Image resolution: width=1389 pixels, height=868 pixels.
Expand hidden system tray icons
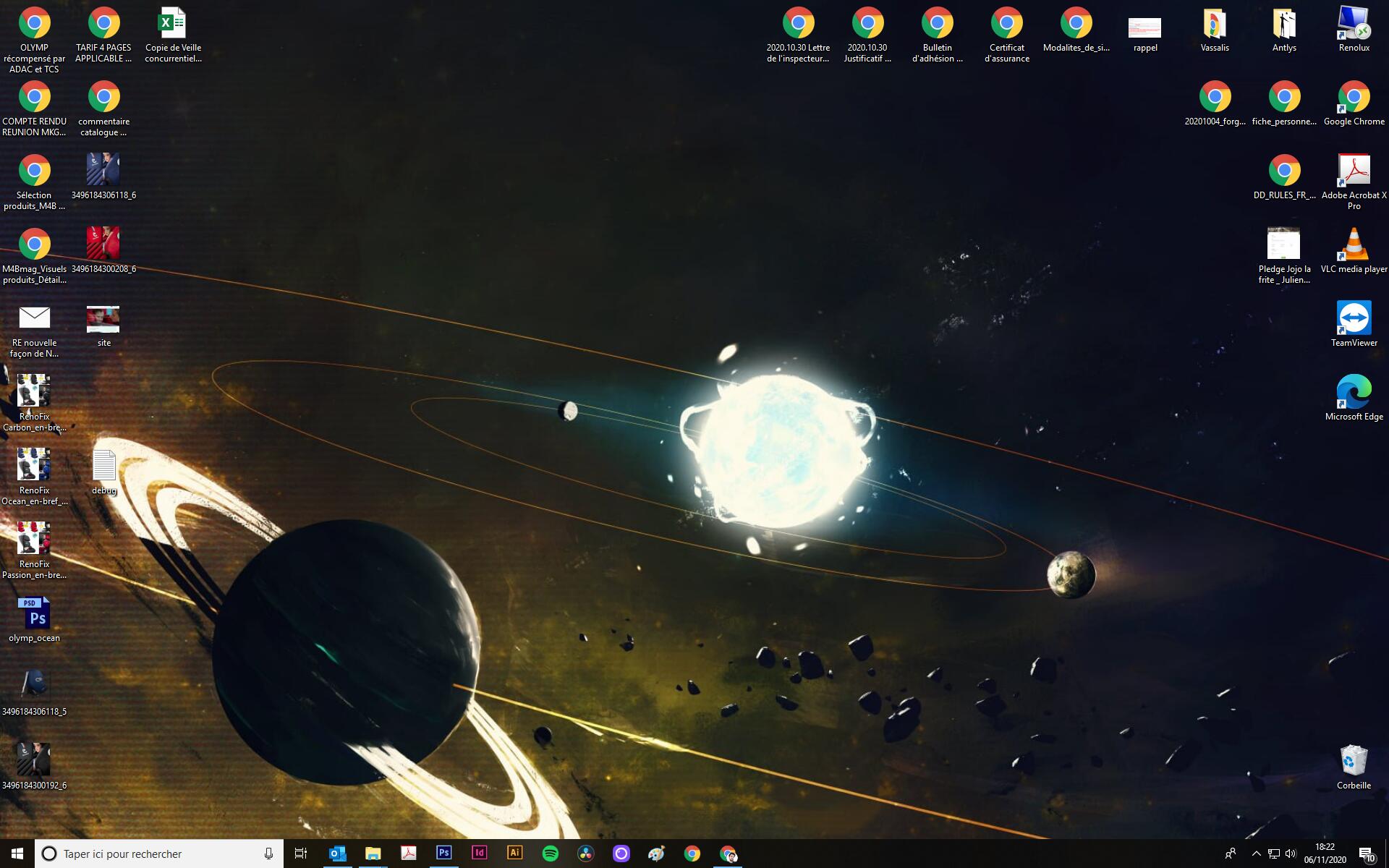click(1256, 854)
